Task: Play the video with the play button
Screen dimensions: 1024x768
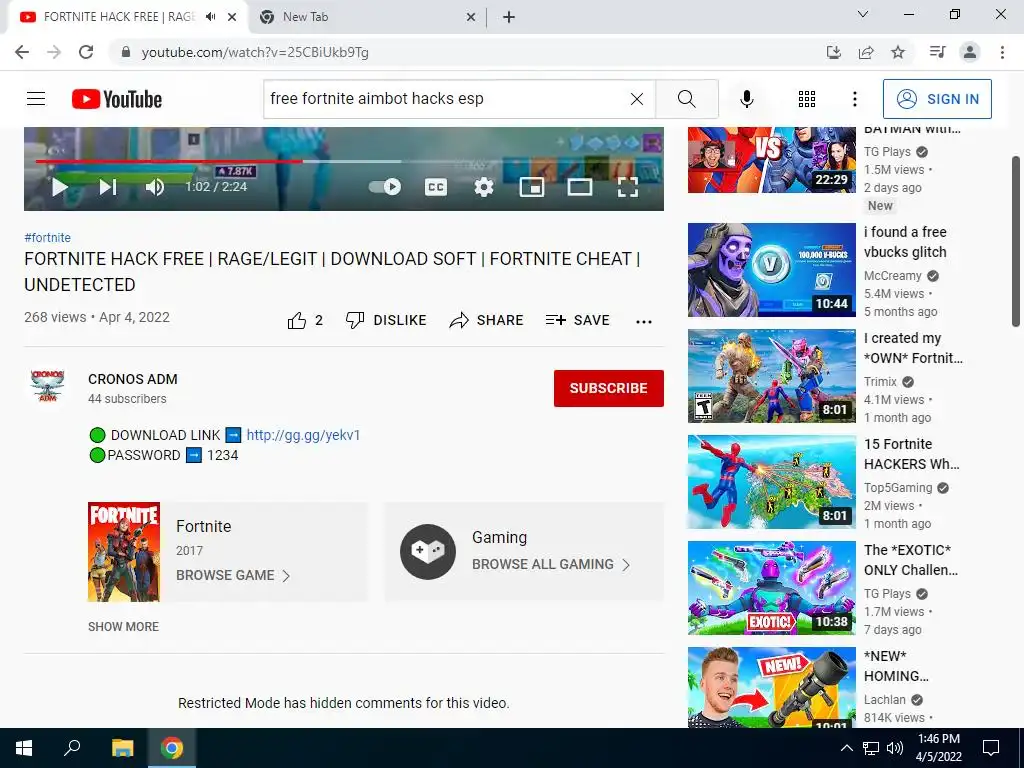Action: (60, 187)
